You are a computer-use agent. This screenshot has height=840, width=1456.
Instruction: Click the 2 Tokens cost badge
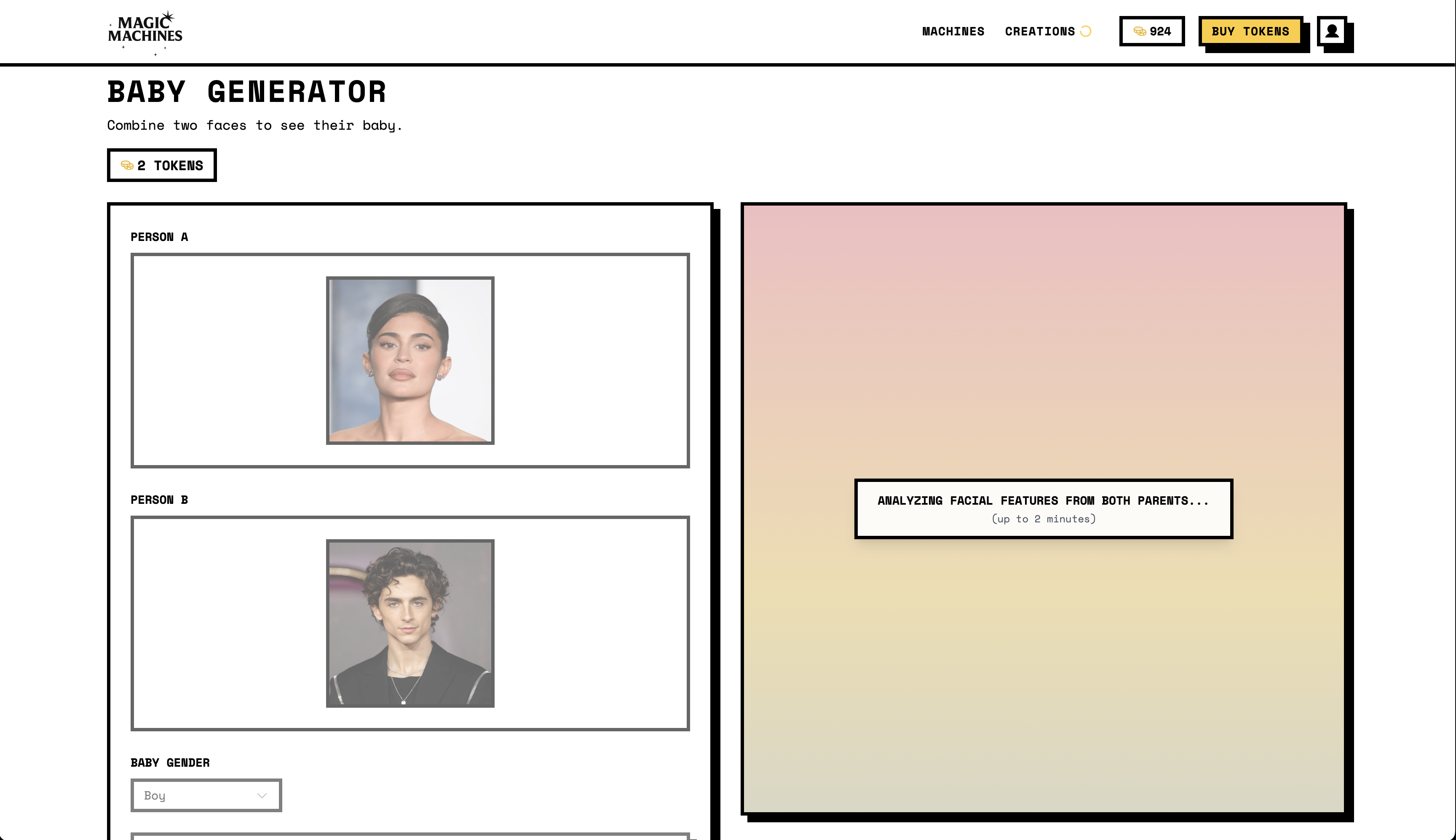162,166
